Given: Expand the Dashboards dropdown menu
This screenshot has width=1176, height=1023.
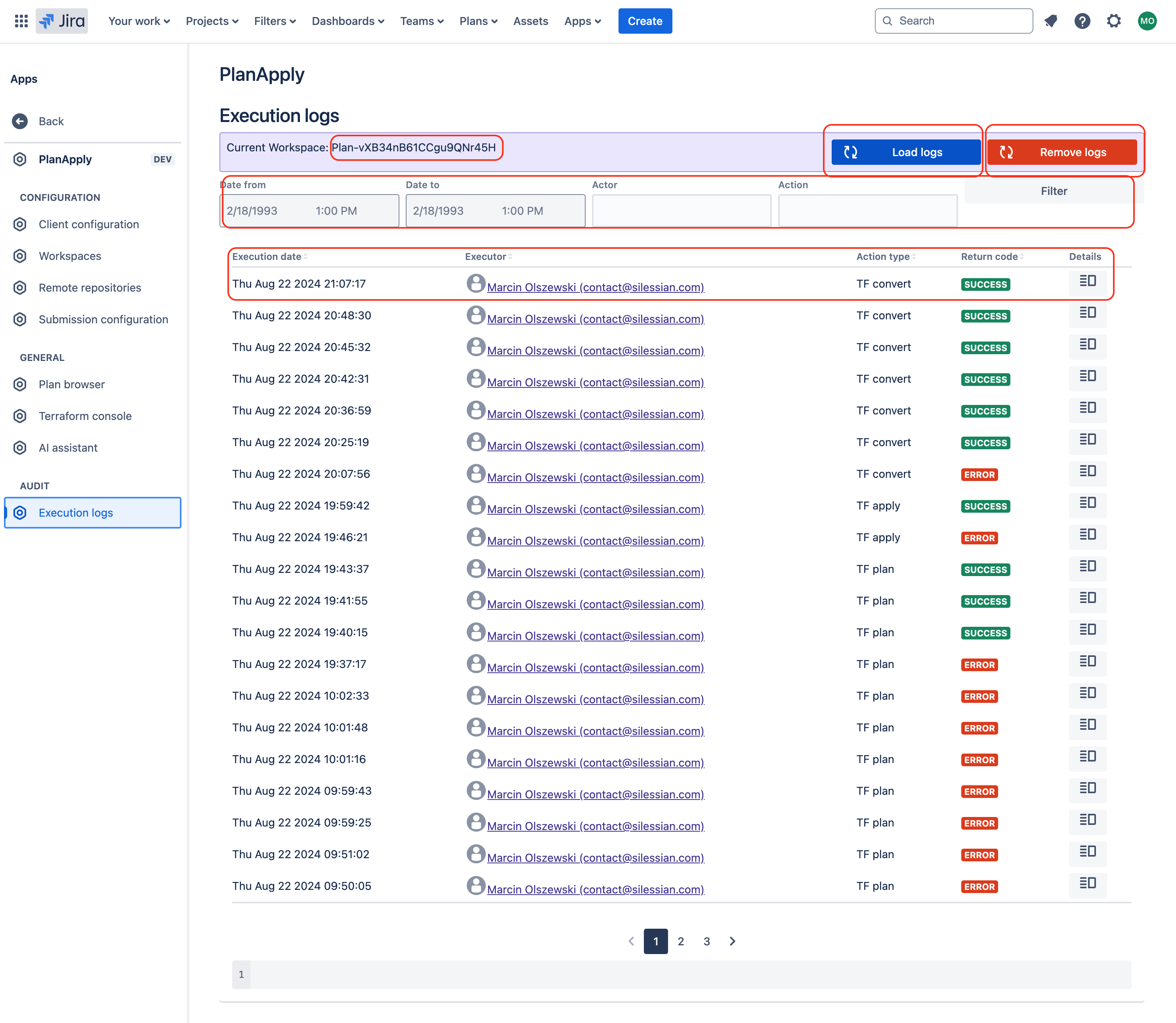Looking at the screenshot, I should (347, 21).
